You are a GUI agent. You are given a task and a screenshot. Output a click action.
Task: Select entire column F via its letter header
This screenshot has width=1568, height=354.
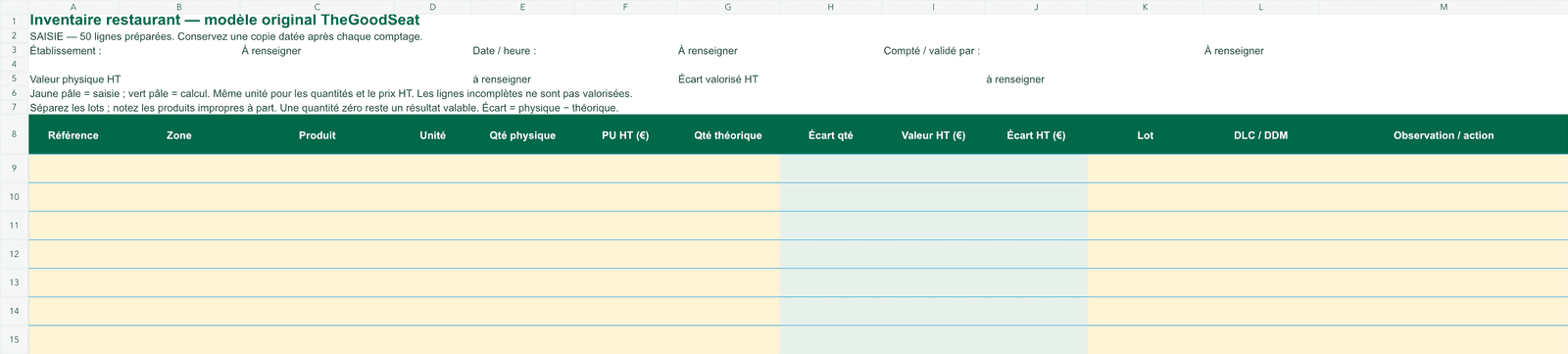click(625, 7)
